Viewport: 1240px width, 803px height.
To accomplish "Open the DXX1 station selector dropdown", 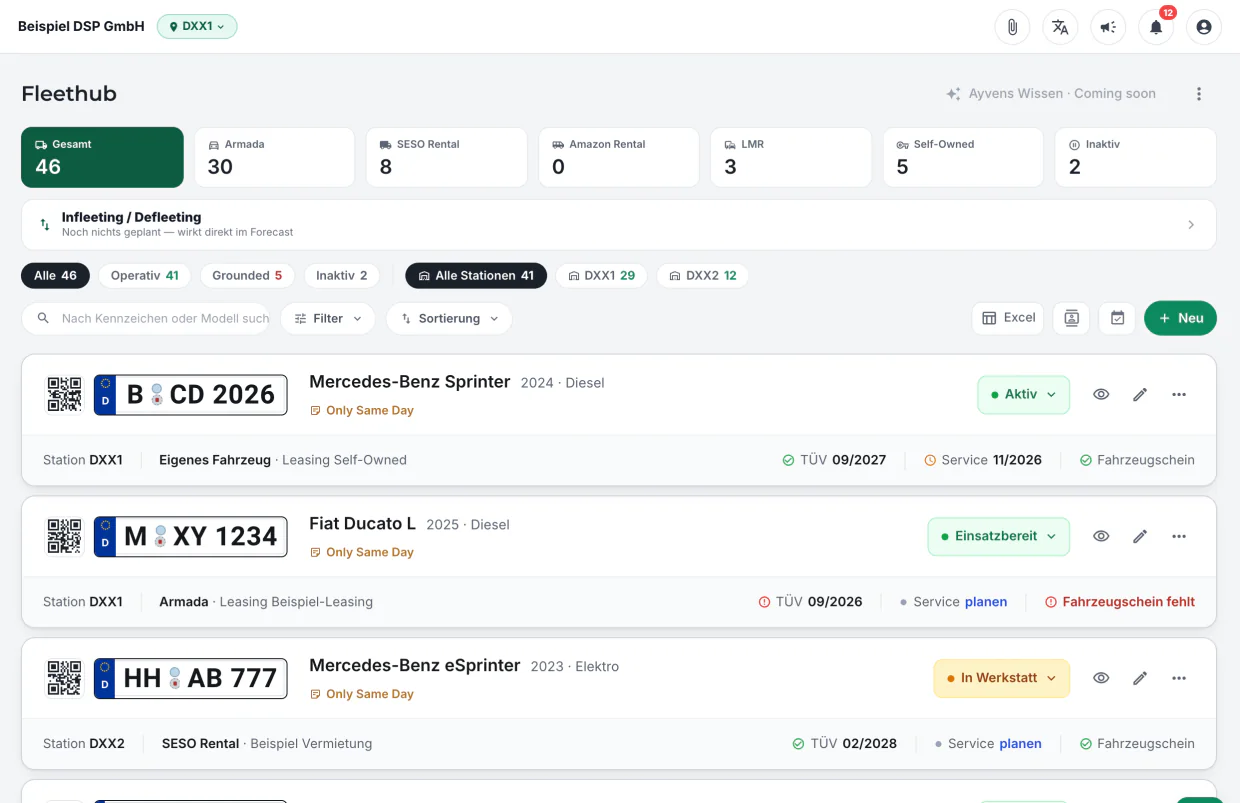I will pyautogui.click(x=197, y=27).
